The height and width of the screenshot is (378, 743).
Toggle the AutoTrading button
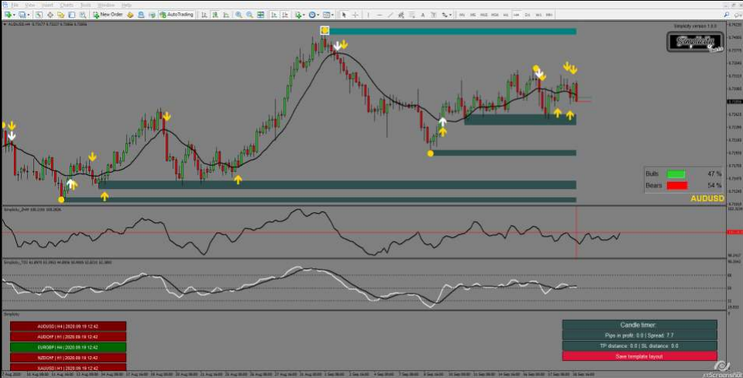(x=177, y=15)
